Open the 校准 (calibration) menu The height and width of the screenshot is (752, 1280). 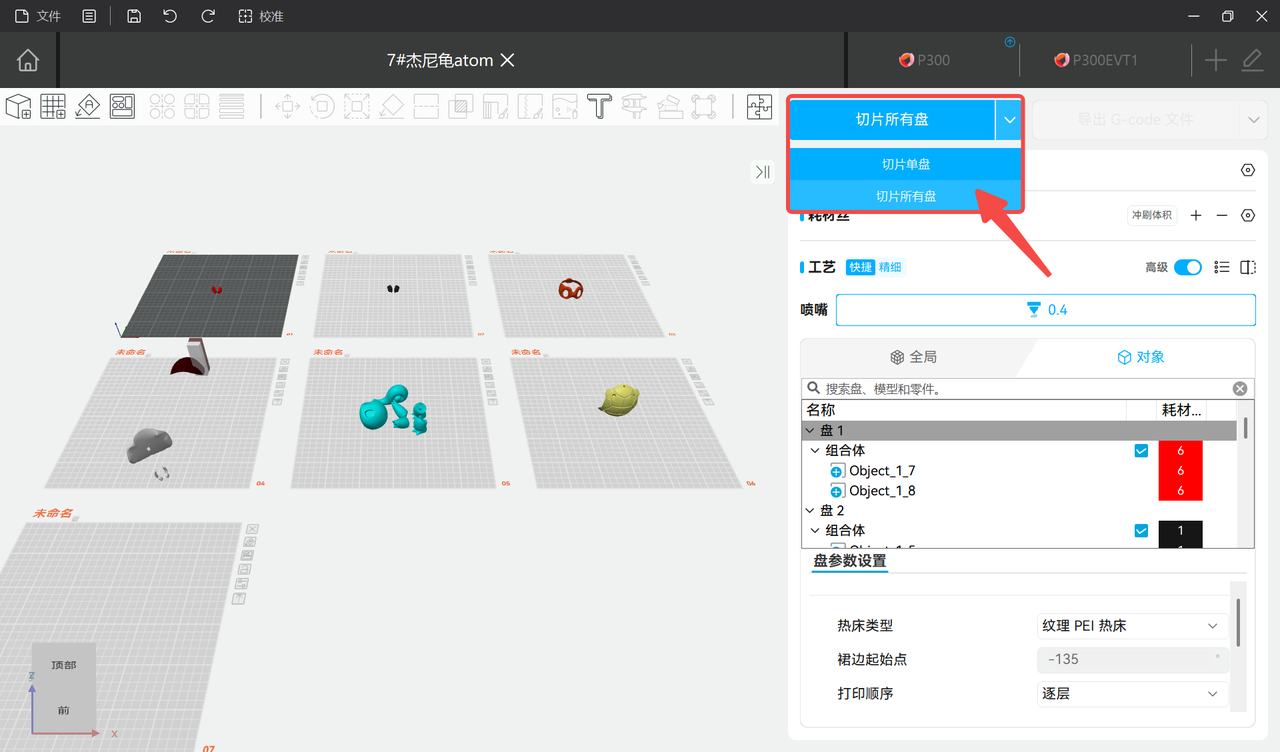[261, 16]
